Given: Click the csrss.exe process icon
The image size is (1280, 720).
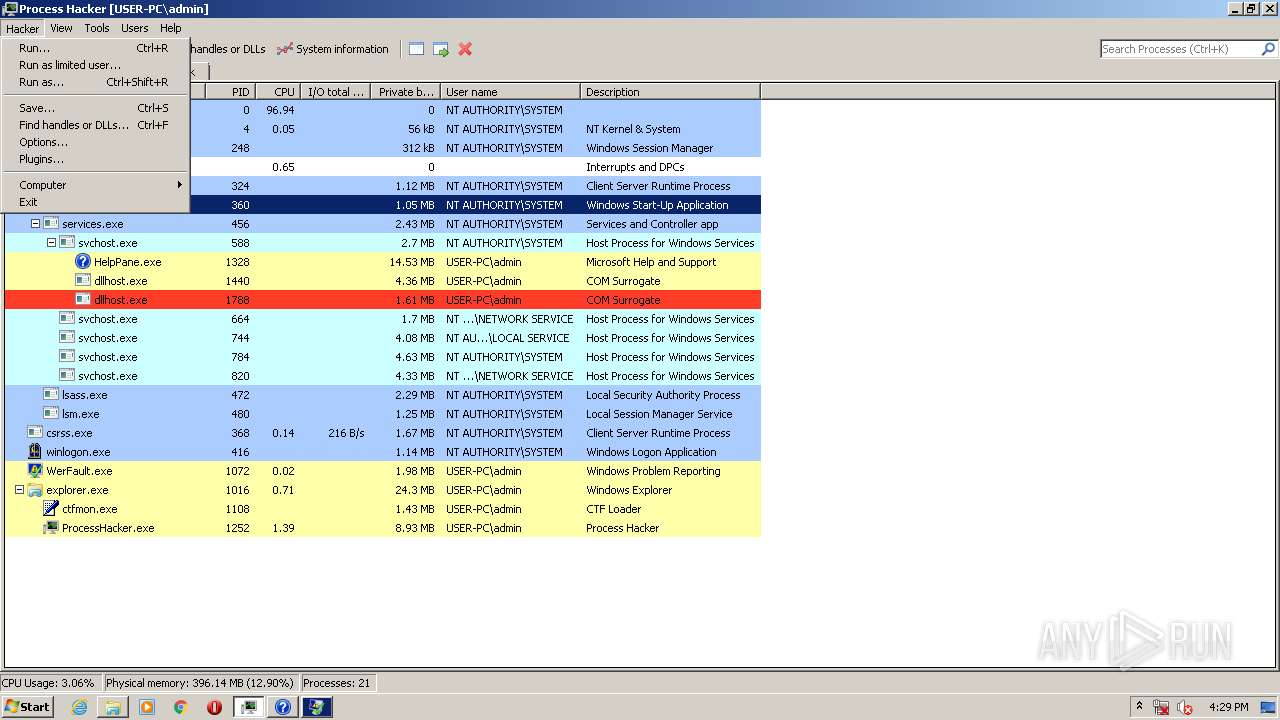Looking at the screenshot, I should 35,433.
